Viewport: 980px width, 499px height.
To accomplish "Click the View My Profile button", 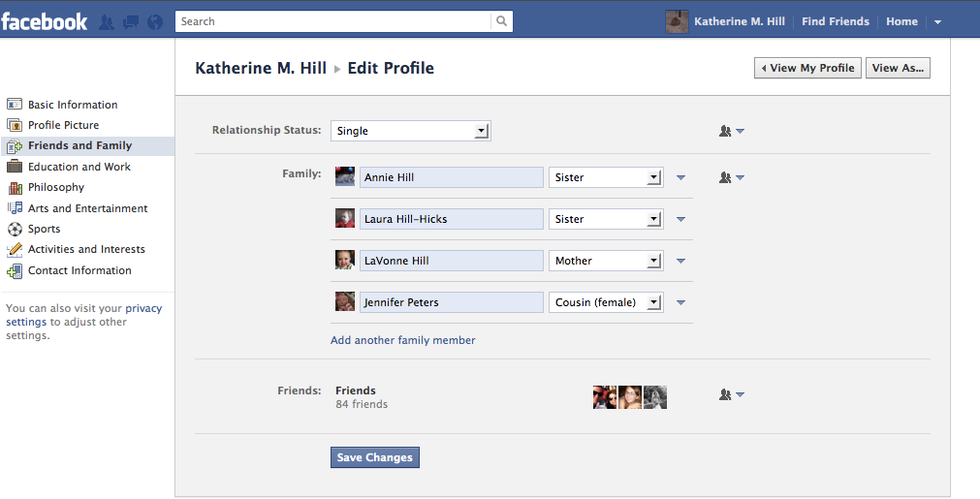I will 807,68.
